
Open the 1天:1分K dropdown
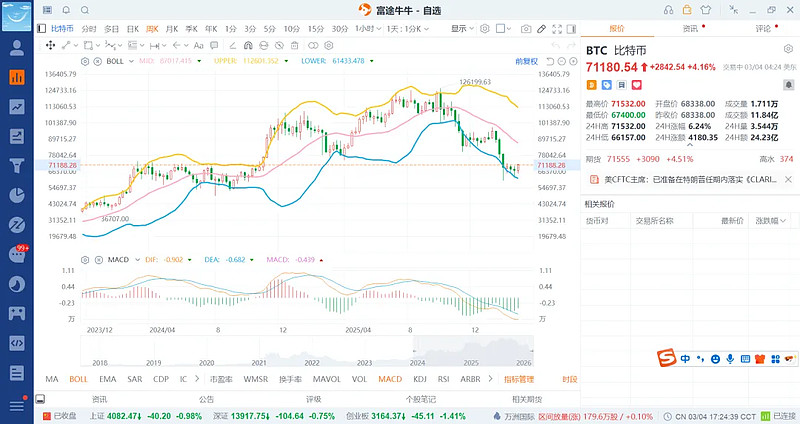(x=408, y=29)
